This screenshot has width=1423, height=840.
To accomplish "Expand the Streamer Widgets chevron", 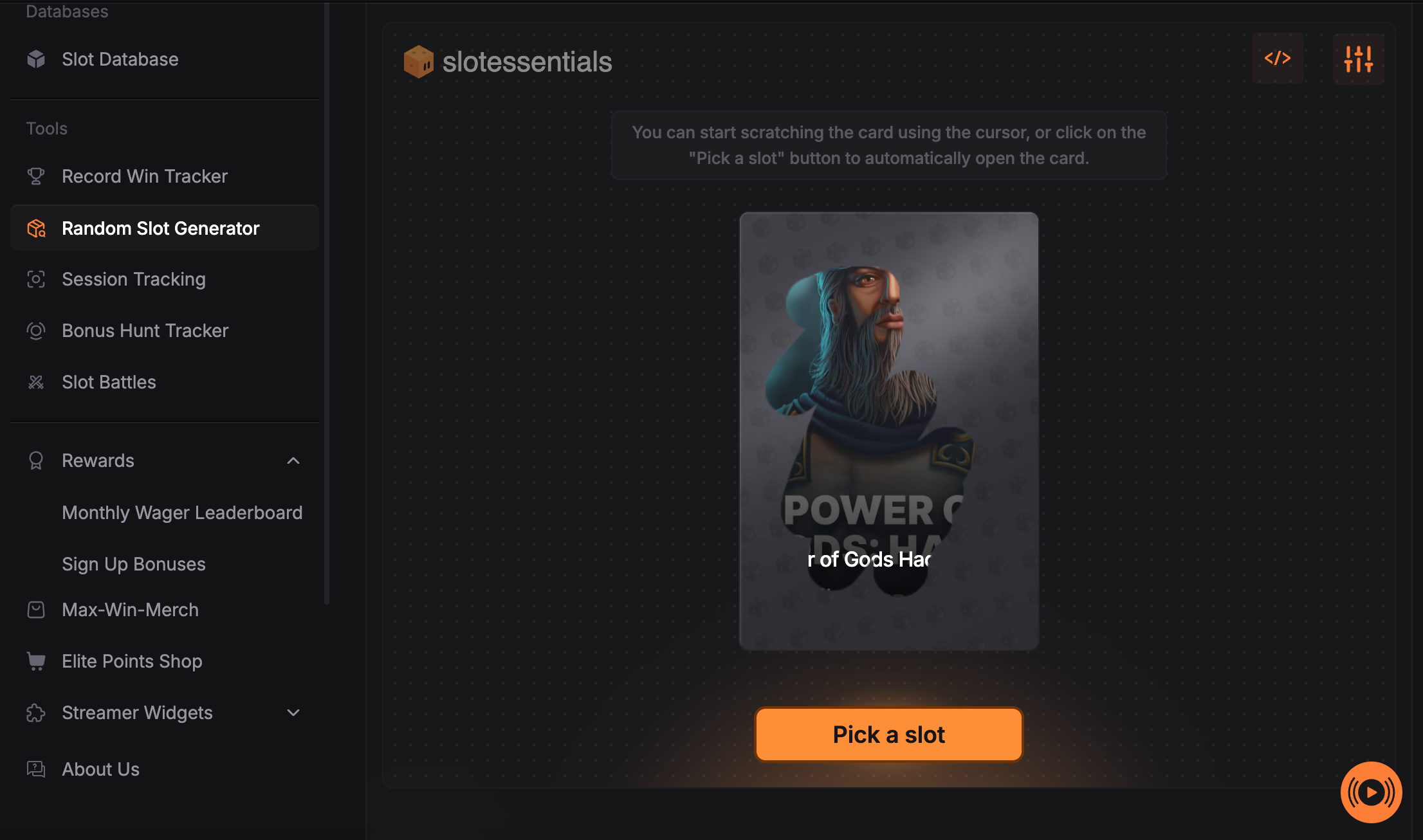I will coord(293,713).
